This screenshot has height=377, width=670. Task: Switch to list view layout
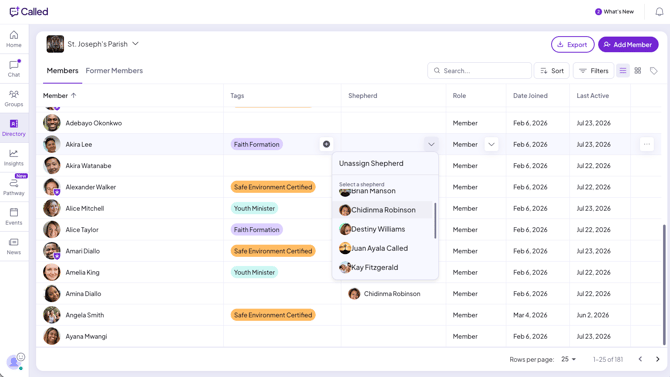tap(623, 71)
